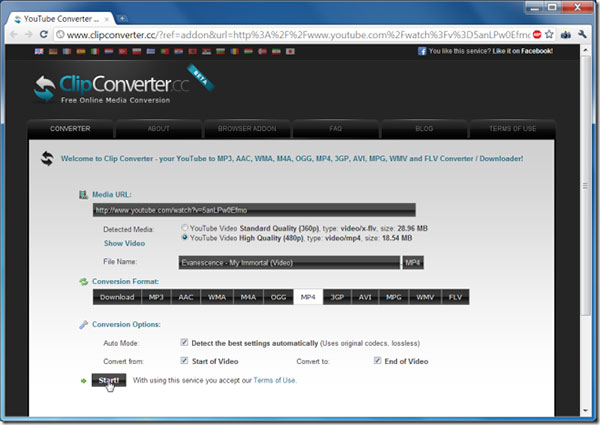The image size is (600, 425).
Task: Click the Start! button
Action: click(109, 380)
